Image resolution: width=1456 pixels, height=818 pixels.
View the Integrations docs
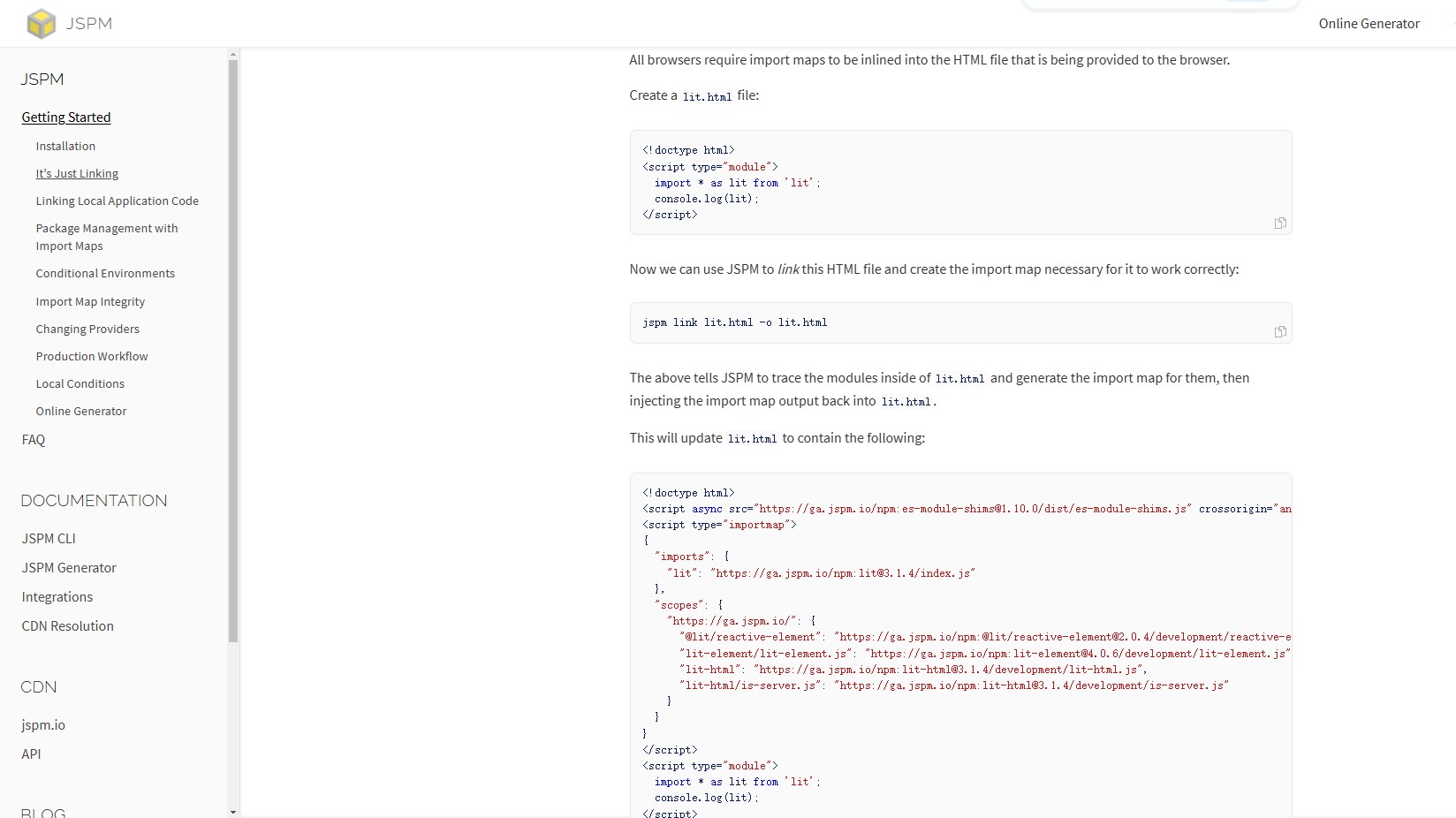pos(57,597)
